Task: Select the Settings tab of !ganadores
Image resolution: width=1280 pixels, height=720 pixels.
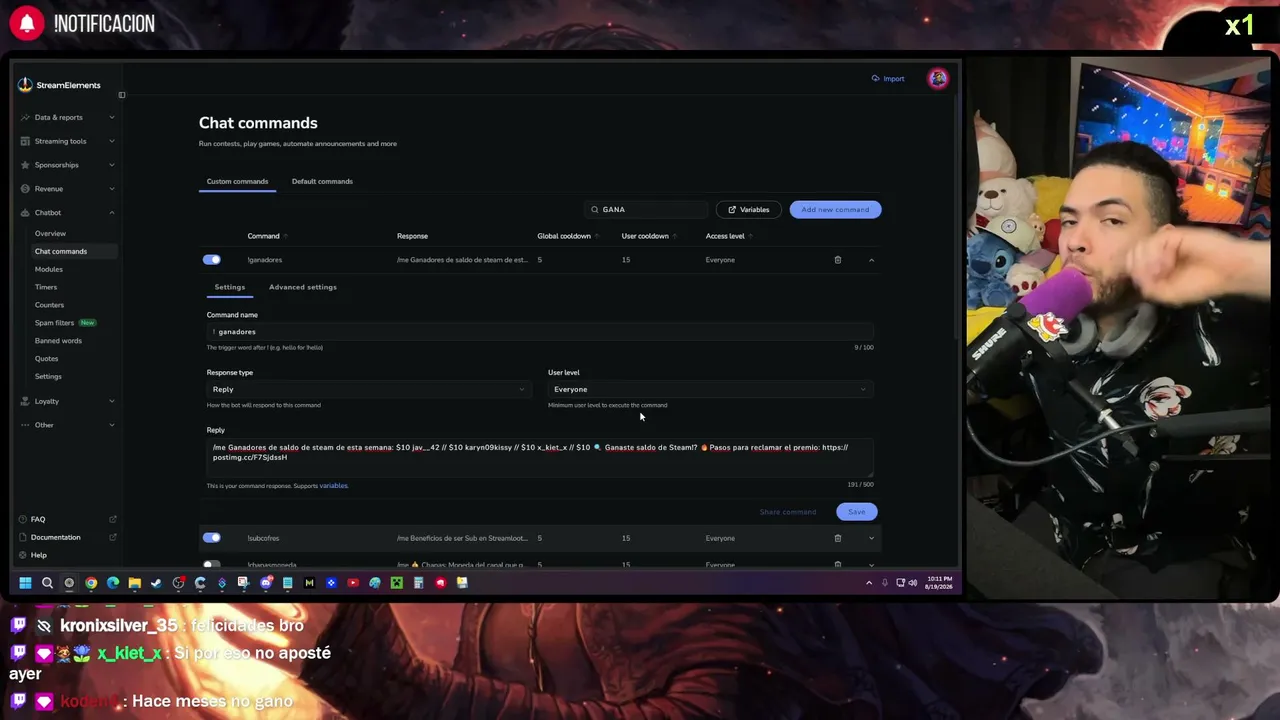Action: [x=229, y=287]
